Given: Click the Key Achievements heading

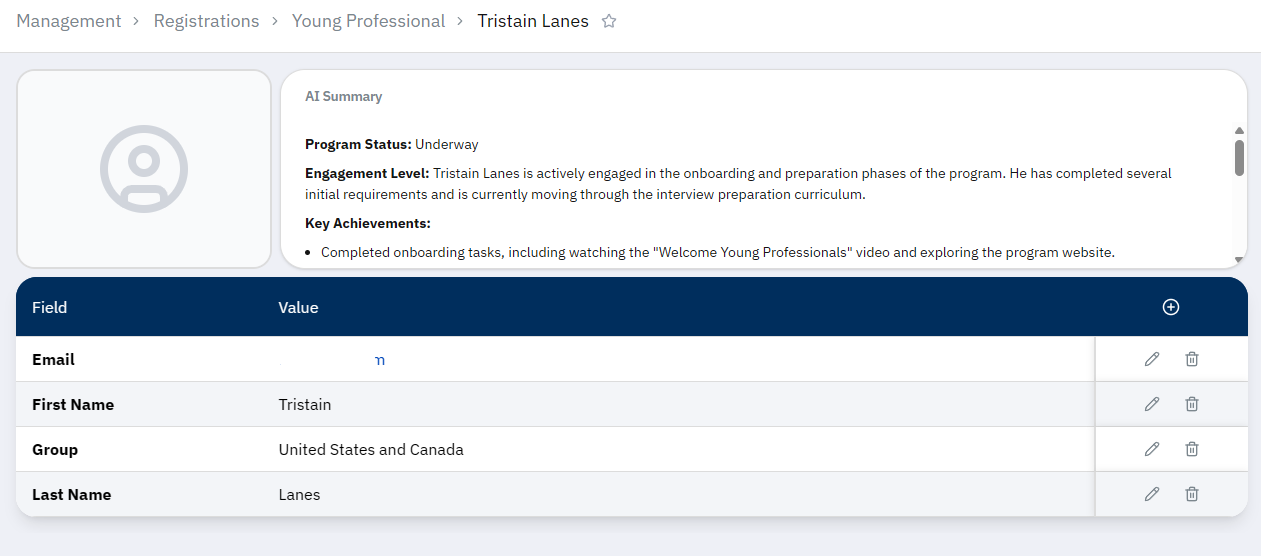Looking at the screenshot, I should (368, 223).
